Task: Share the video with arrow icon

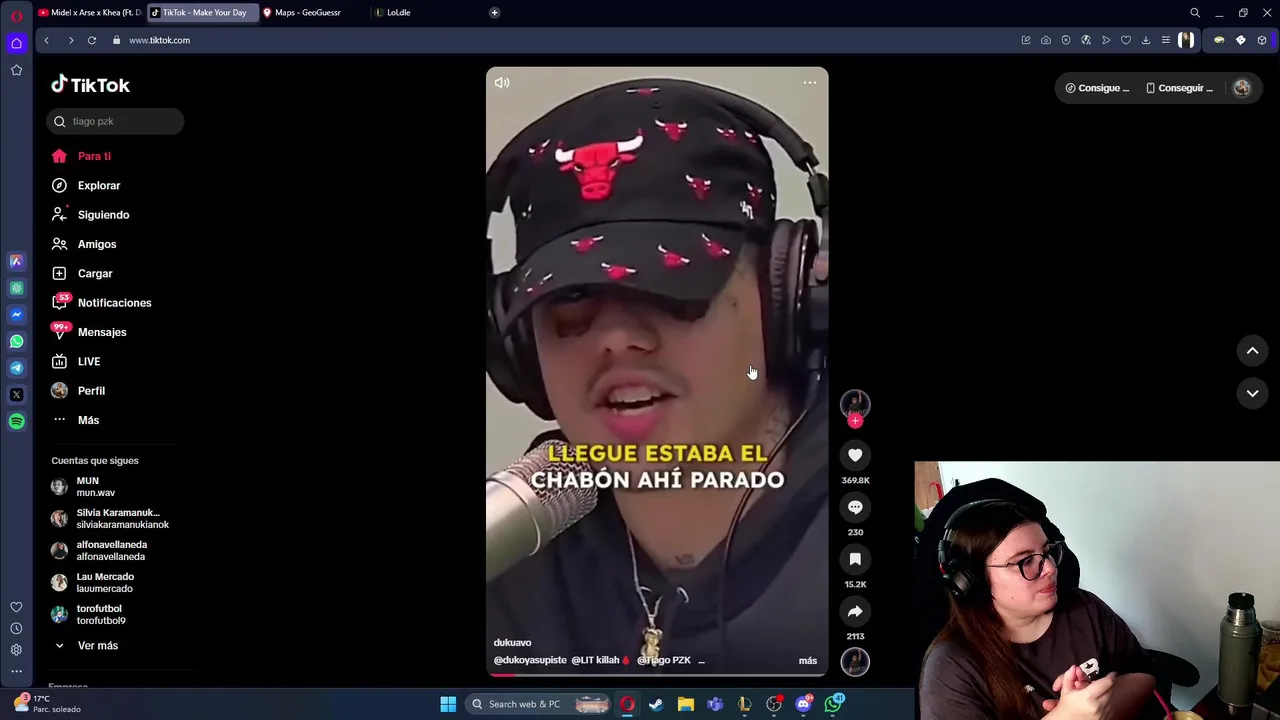Action: 855,611
